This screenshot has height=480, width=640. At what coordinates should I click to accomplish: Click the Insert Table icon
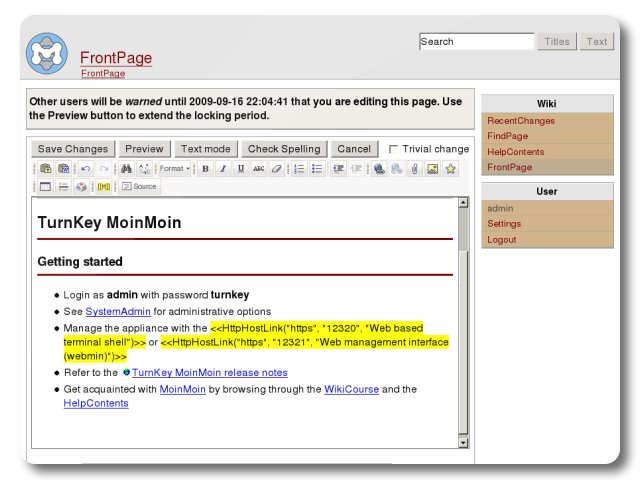(x=45, y=187)
